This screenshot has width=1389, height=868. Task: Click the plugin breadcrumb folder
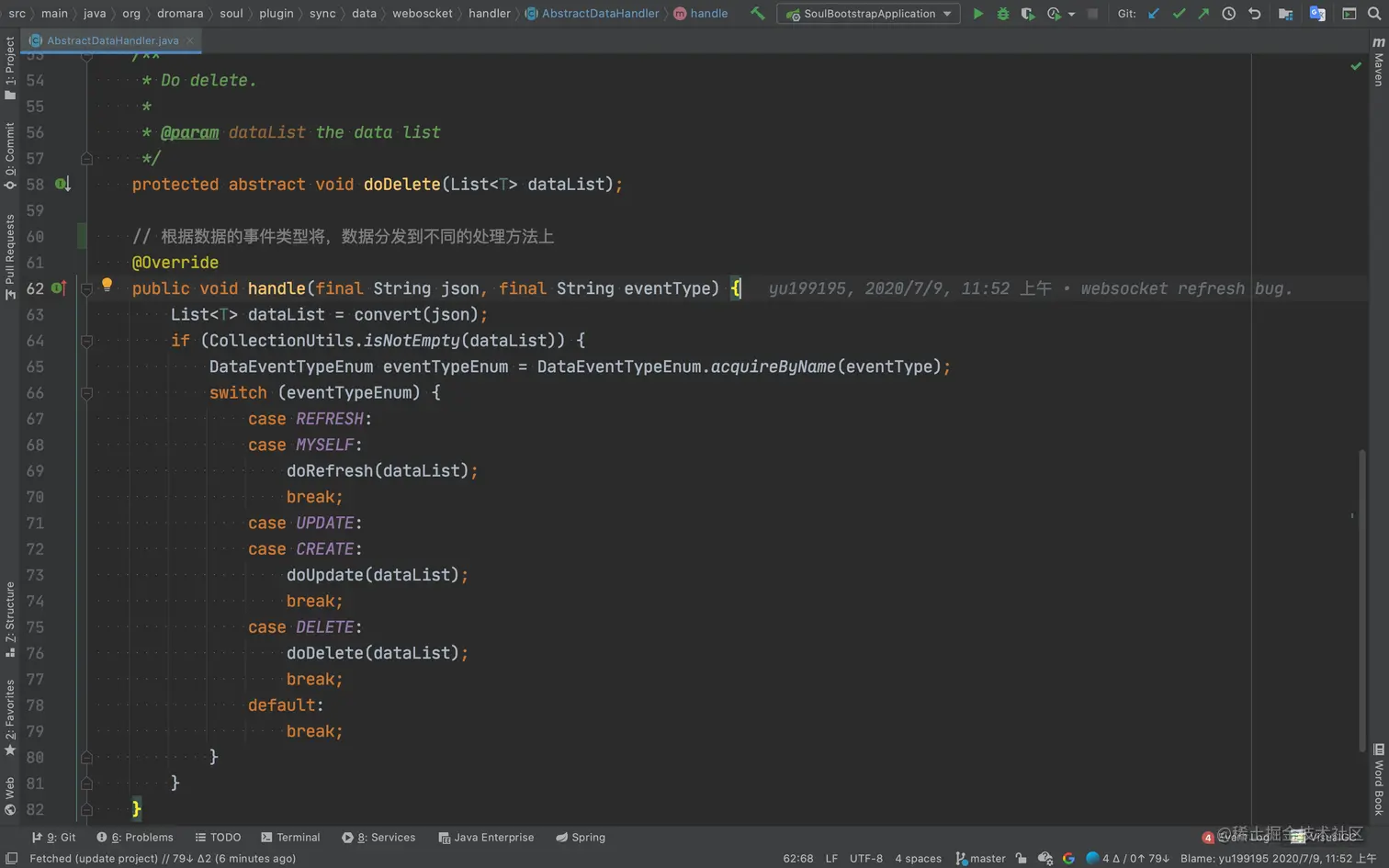[x=277, y=14]
